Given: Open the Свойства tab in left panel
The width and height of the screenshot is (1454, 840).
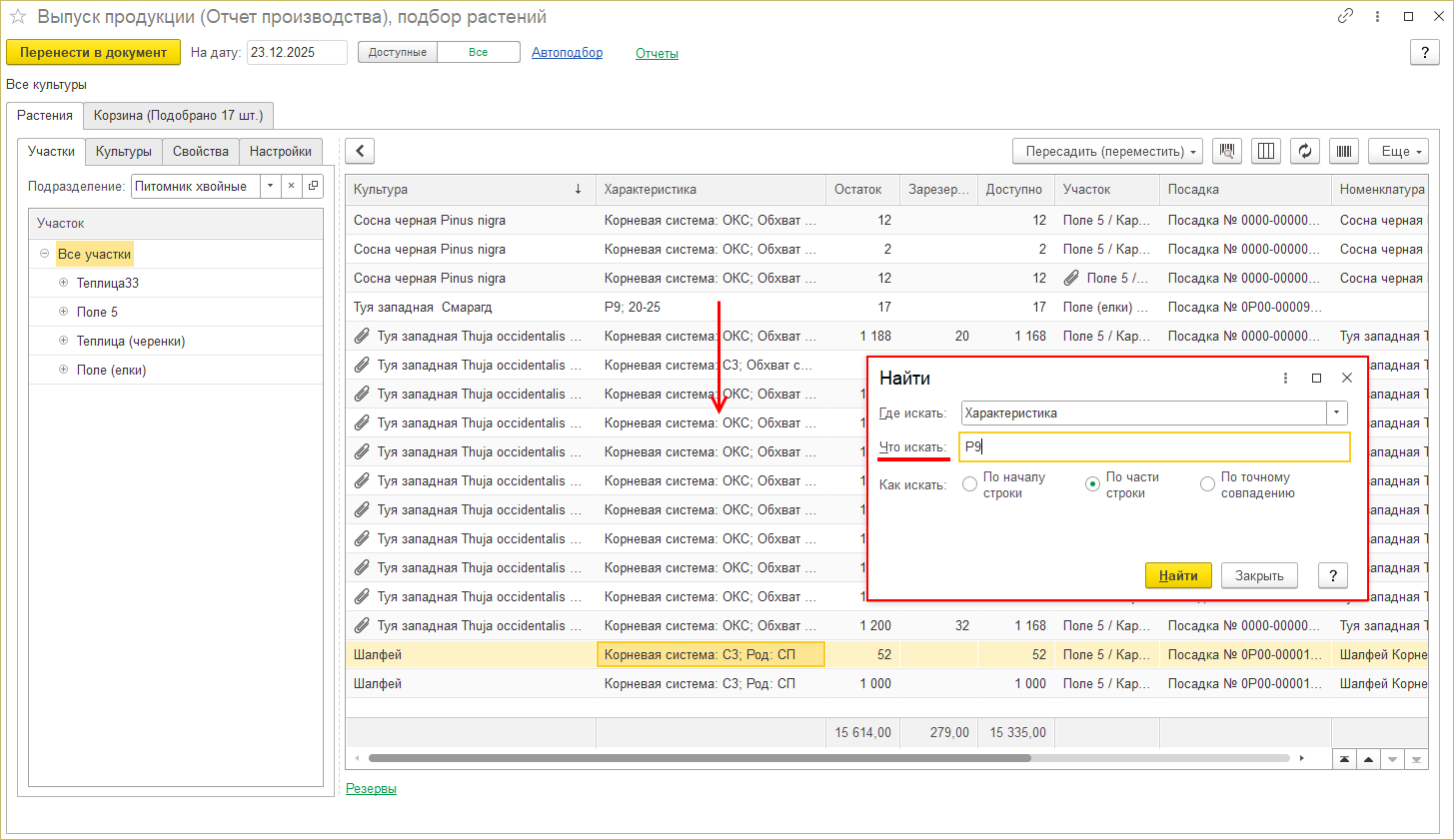Looking at the screenshot, I should point(200,152).
